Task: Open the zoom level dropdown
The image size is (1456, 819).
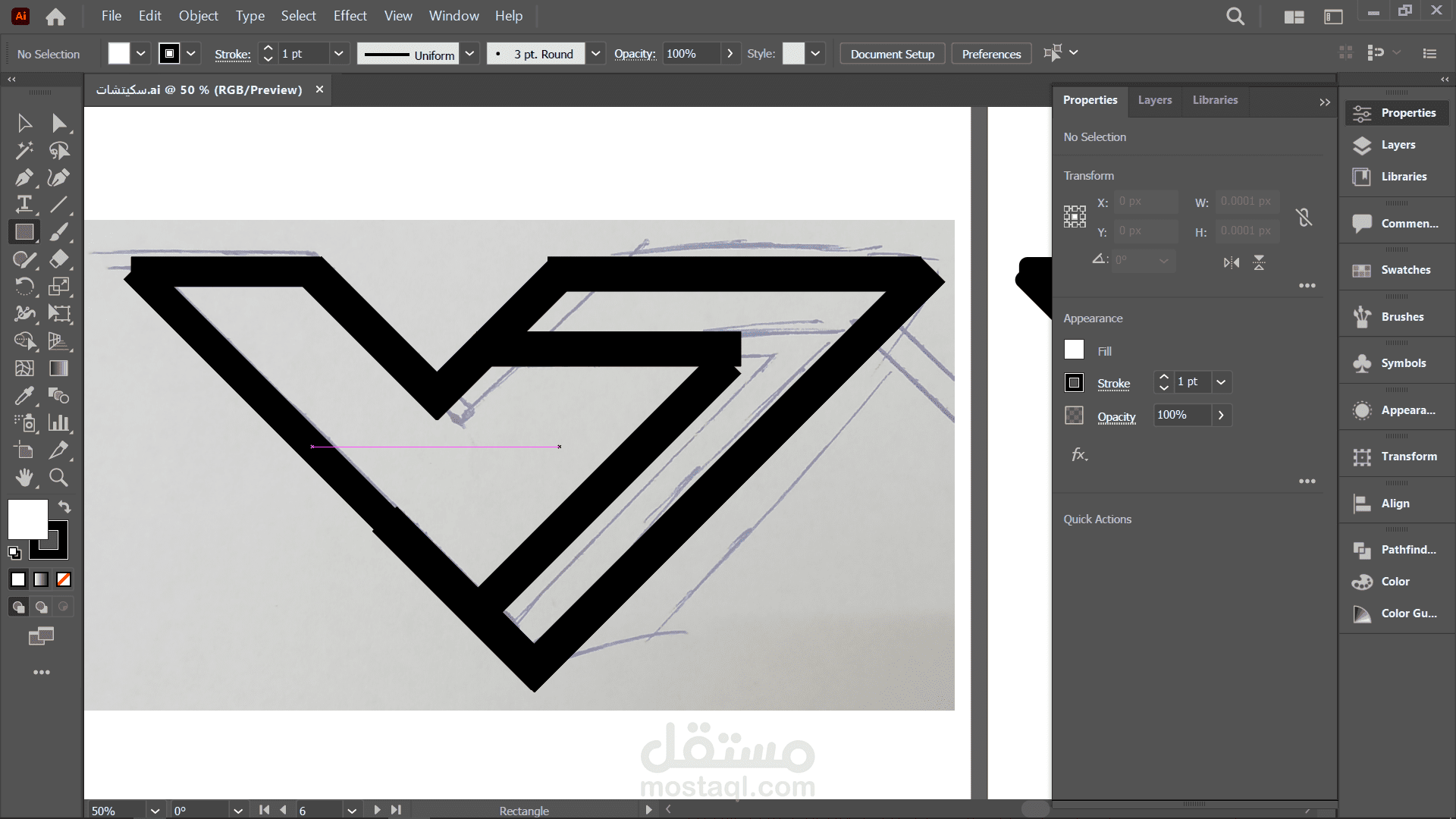Action: (x=155, y=811)
